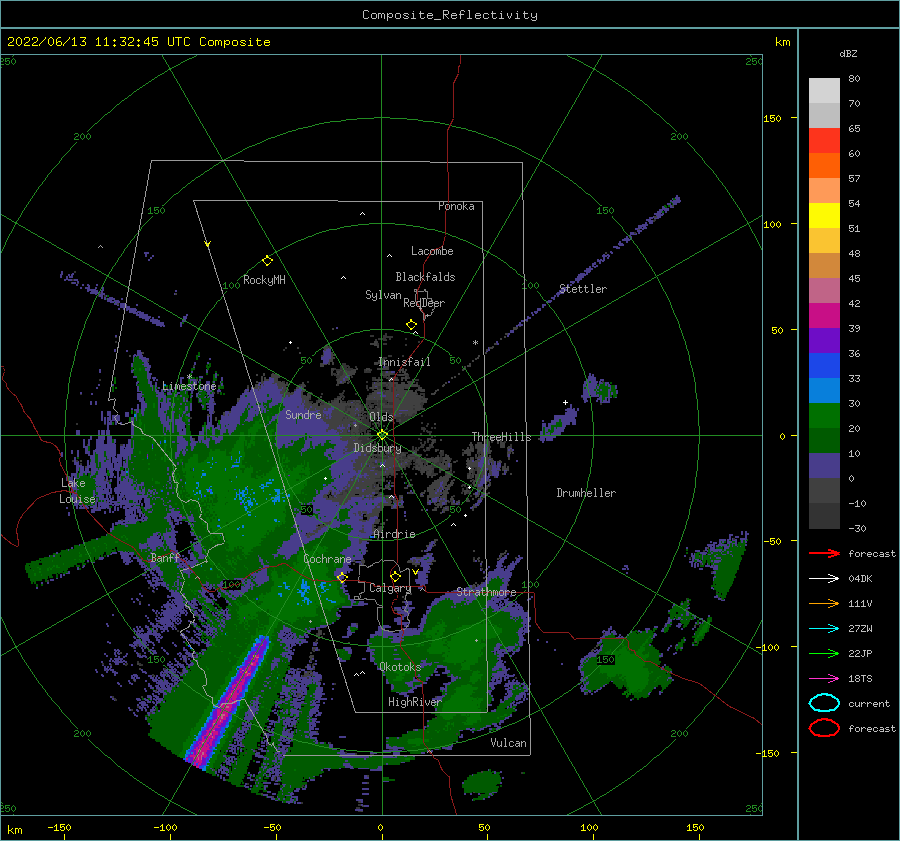Click the RockyMH label
900x841 pixels.
tap(264, 280)
